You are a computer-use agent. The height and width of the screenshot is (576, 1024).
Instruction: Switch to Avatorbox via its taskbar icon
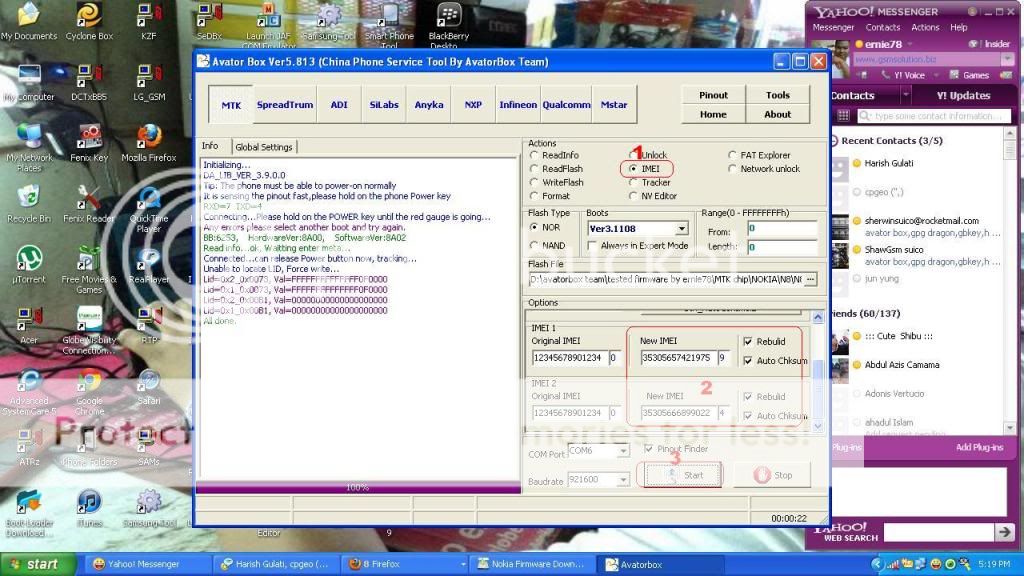coord(660,564)
